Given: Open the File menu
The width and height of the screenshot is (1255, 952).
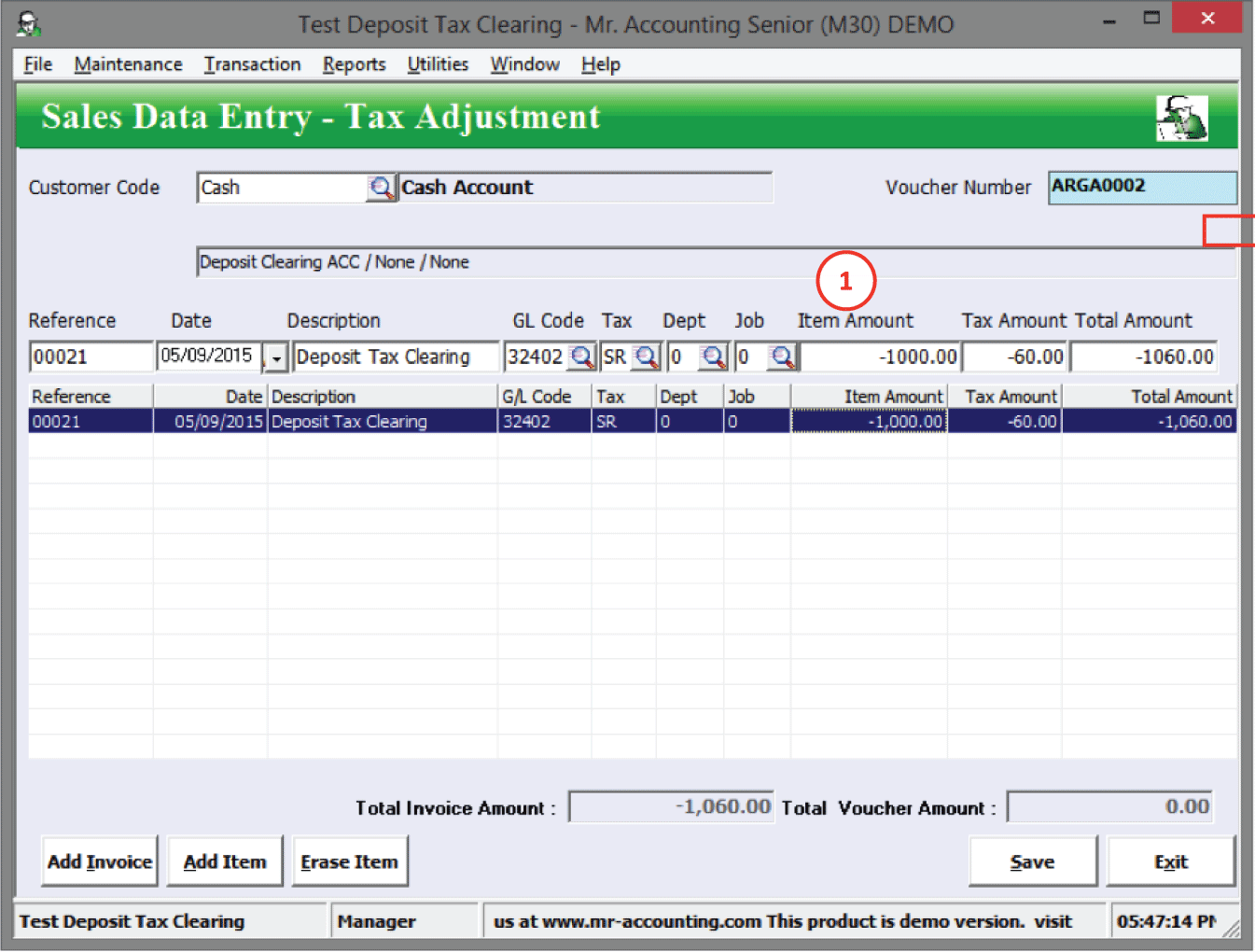Looking at the screenshot, I should (38, 64).
